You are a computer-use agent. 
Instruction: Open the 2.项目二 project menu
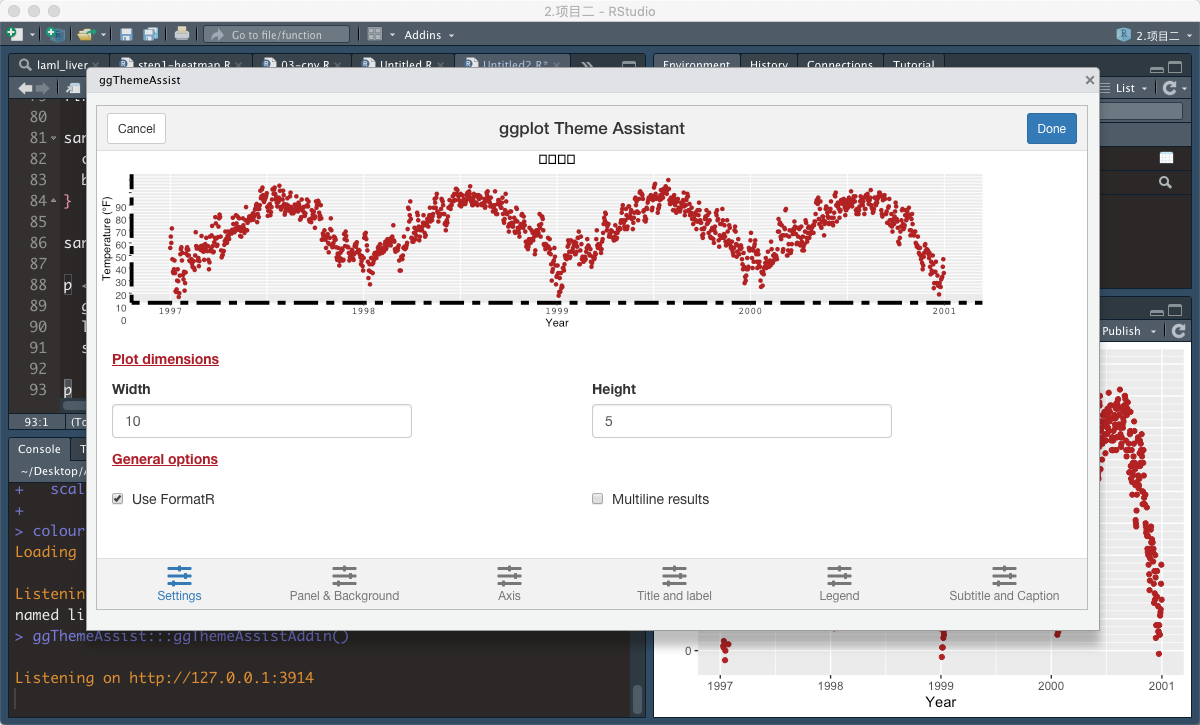tap(1155, 35)
